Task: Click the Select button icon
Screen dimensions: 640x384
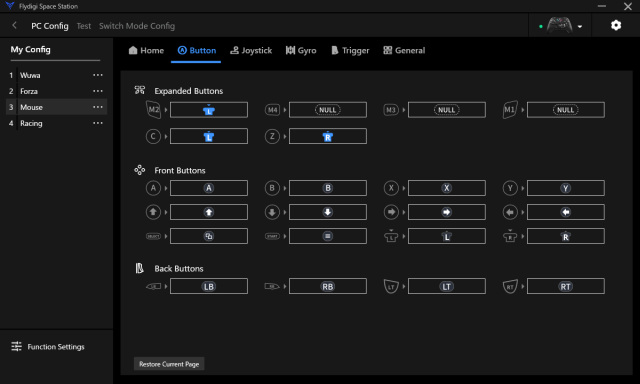Action: point(153,236)
